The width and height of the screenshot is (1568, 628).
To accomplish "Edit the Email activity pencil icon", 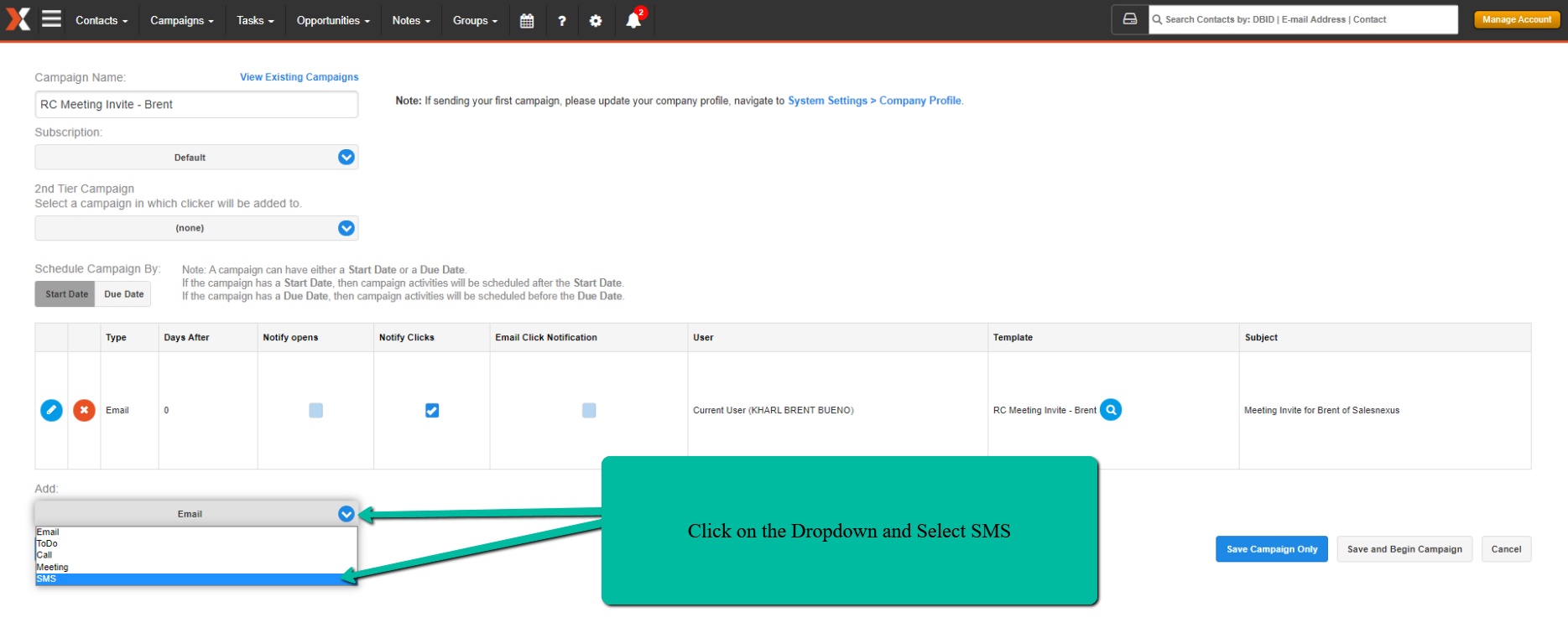I will pyautogui.click(x=51, y=410).
